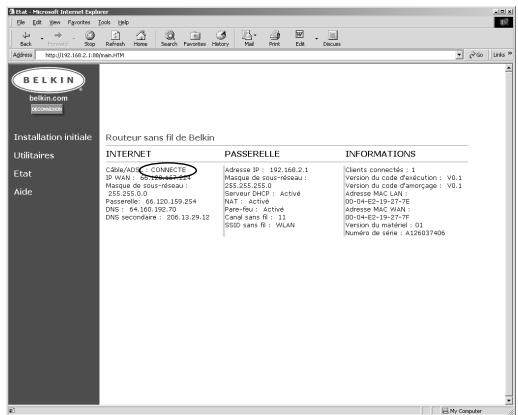Open dropdown arrow next to Edit icon
The width and height of the screenshot is (518, 415).
pyautogui.click(x=316, y=39)
